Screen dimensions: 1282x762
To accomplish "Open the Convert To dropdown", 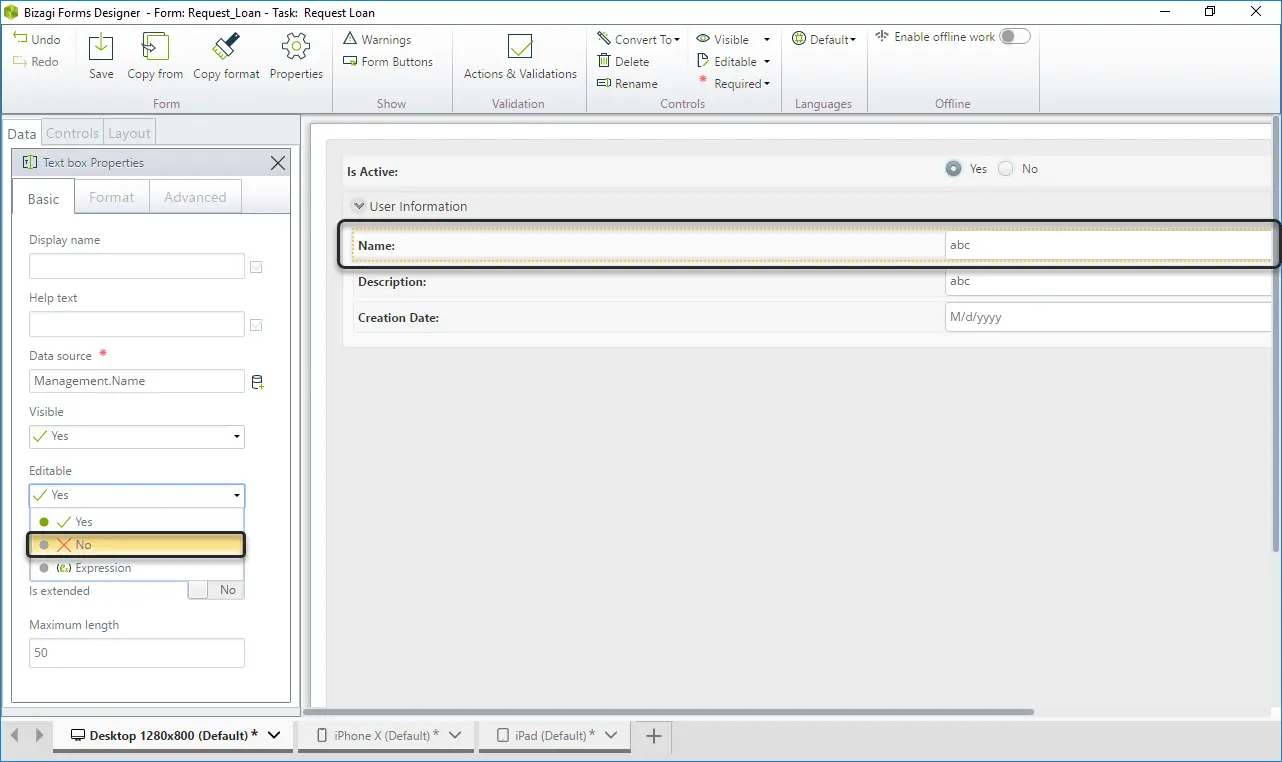I will pos(638,39).
